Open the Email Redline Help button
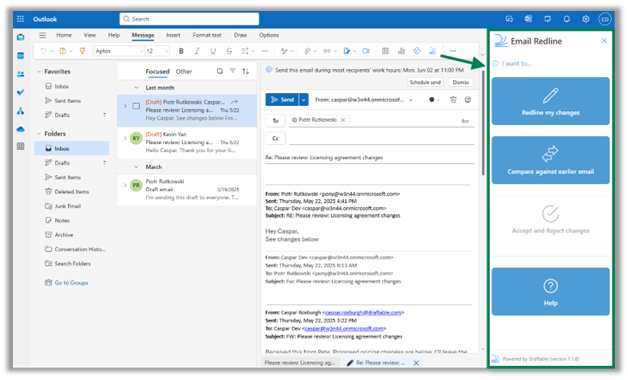This screenshot has width=628, height=380. (x=550, y=292)
